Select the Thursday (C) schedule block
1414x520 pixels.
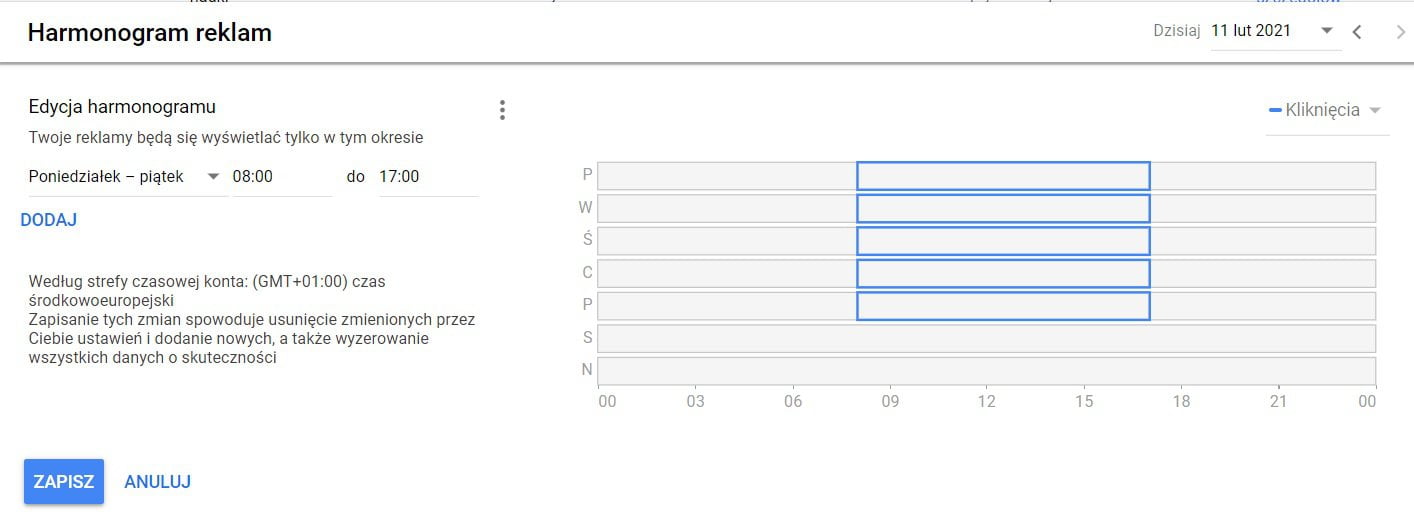click(1003, 273)
